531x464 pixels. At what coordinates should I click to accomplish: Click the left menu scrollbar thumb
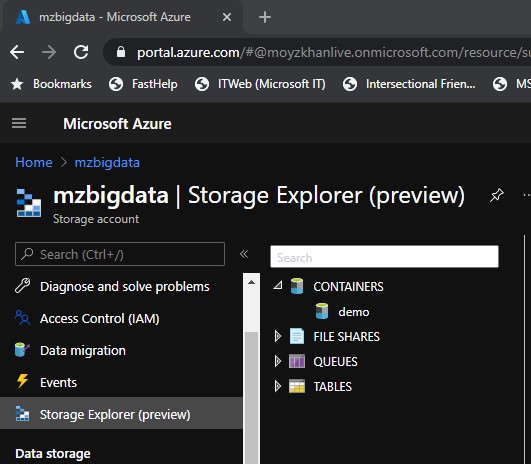(251, 398)
